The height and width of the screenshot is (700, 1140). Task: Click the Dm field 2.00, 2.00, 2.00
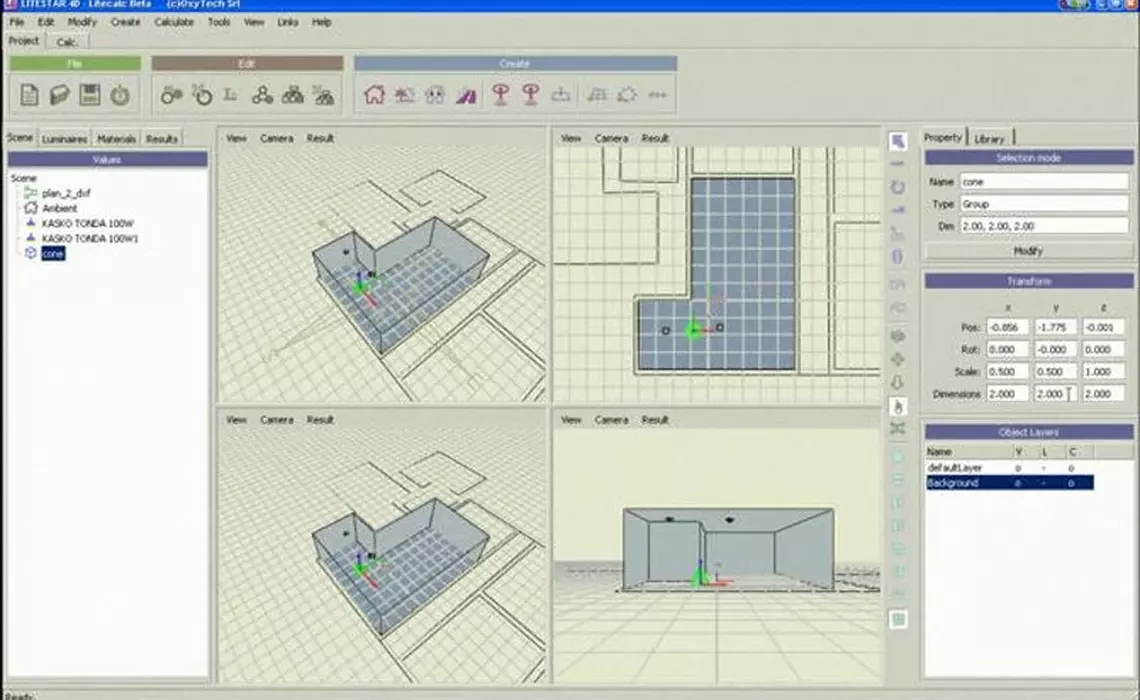(1044, 226)
